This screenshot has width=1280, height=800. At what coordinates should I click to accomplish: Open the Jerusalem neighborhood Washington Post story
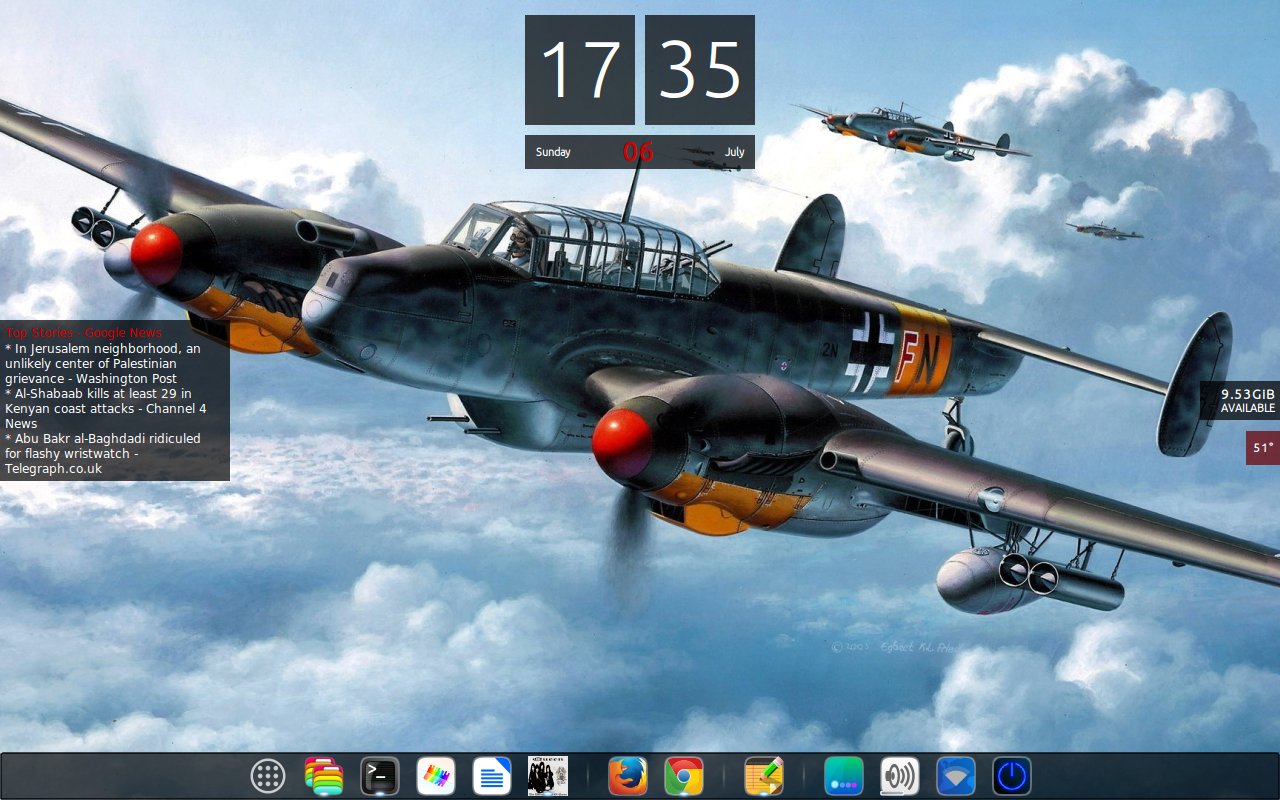pyautogui.click(x=103, y=364)
